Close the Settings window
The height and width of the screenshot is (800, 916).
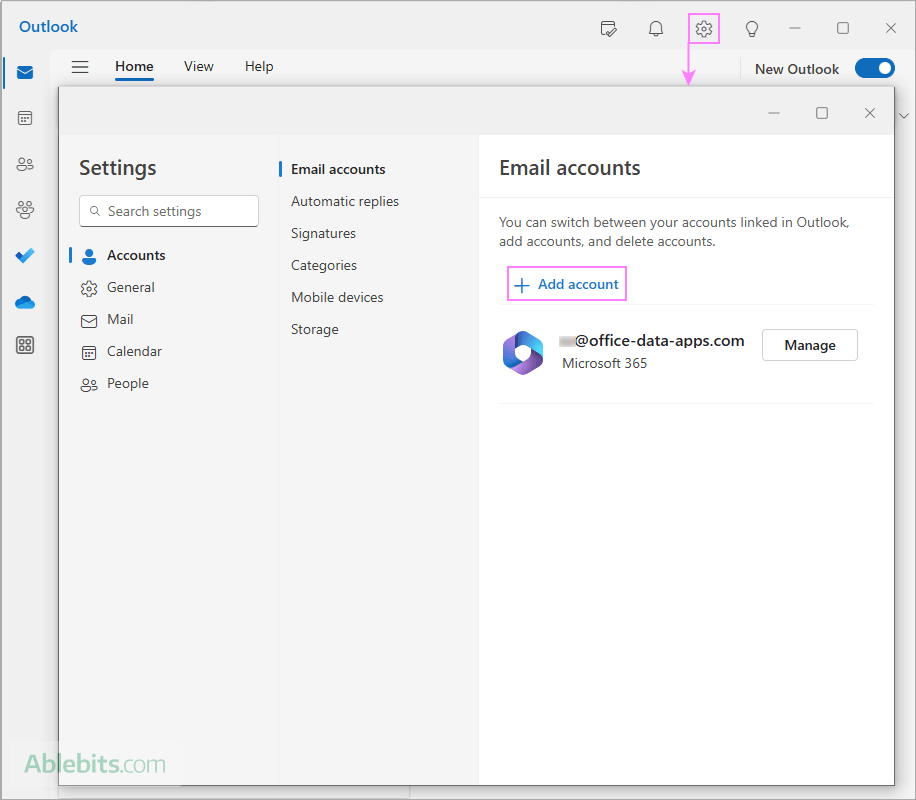click(x=870, y=113)
